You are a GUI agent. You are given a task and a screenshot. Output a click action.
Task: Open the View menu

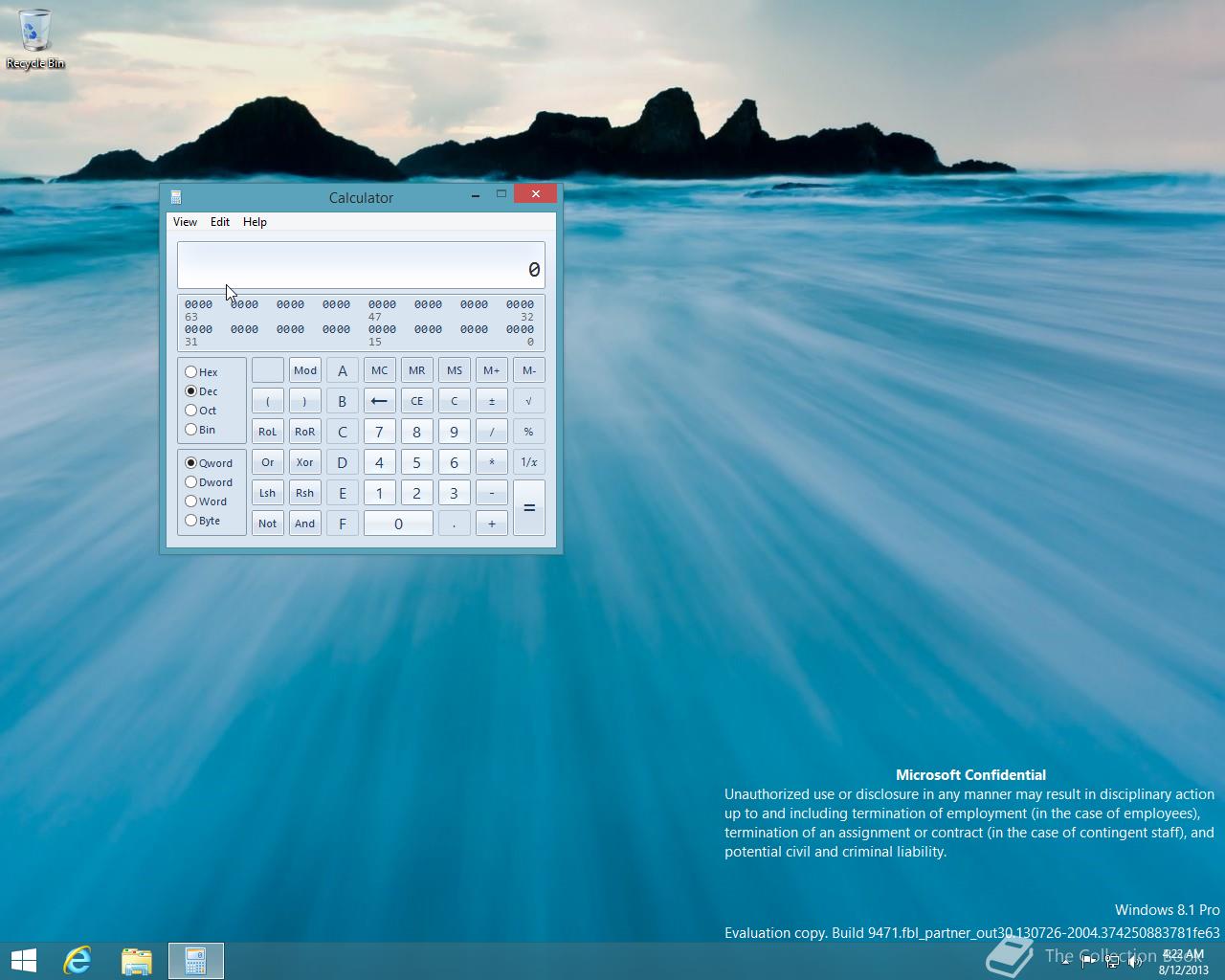point(185,221)
